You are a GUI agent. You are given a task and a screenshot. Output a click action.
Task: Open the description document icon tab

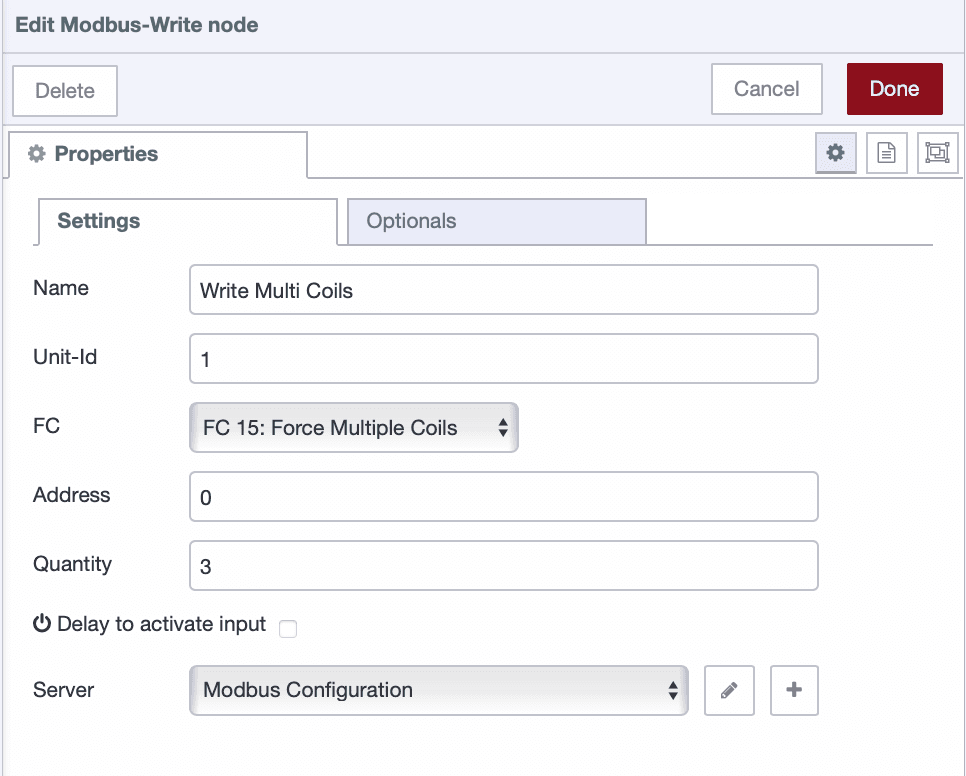(x=887, y=153)
